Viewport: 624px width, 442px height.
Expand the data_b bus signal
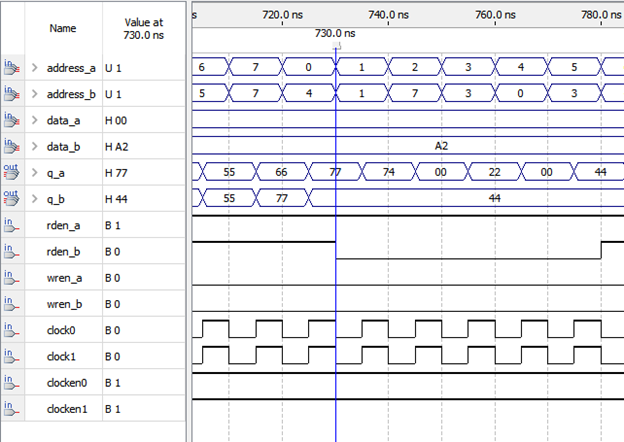35,146
